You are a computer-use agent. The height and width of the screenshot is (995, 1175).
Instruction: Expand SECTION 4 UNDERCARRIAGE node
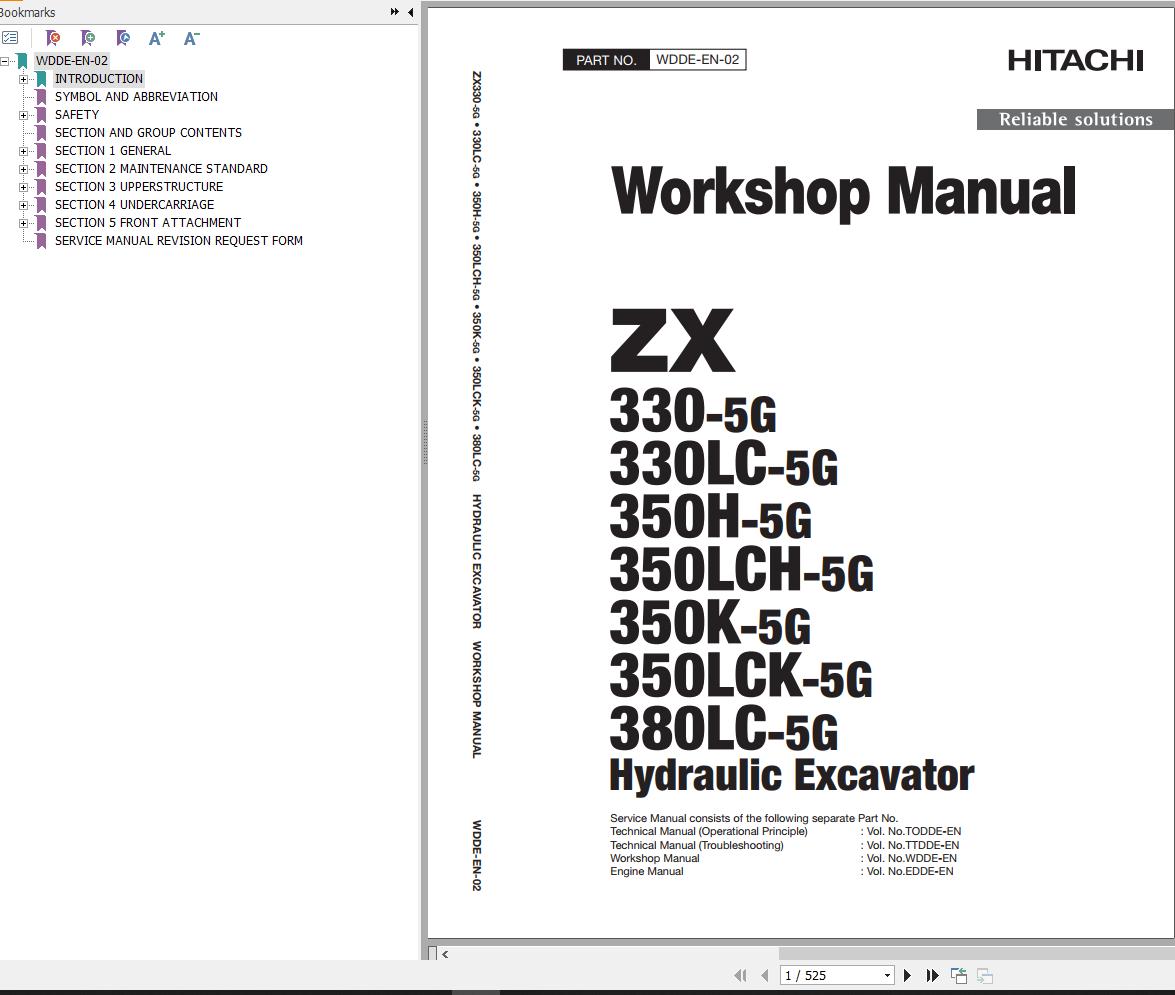23,205
